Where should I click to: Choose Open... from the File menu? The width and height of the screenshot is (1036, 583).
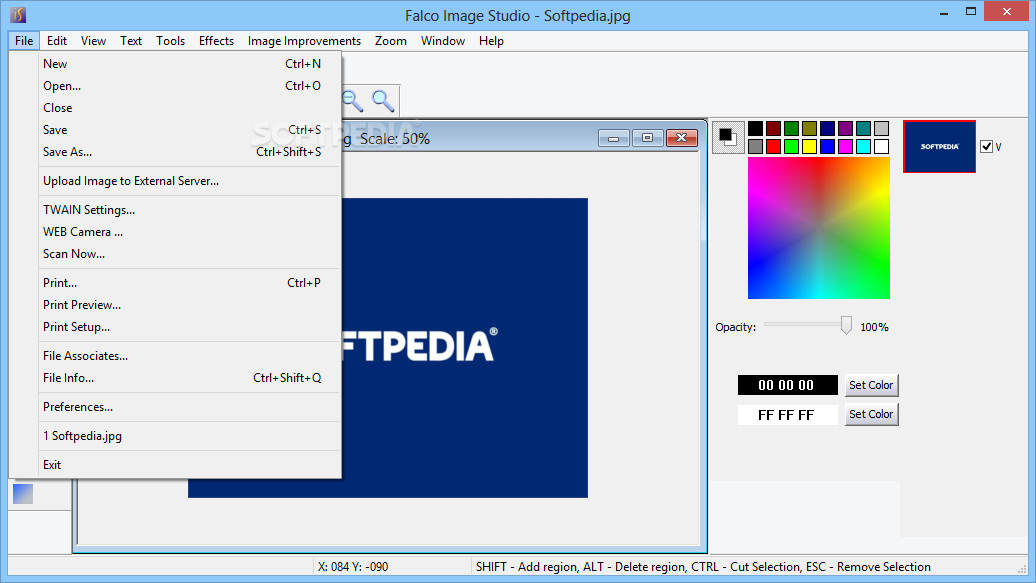coord(175,86)
